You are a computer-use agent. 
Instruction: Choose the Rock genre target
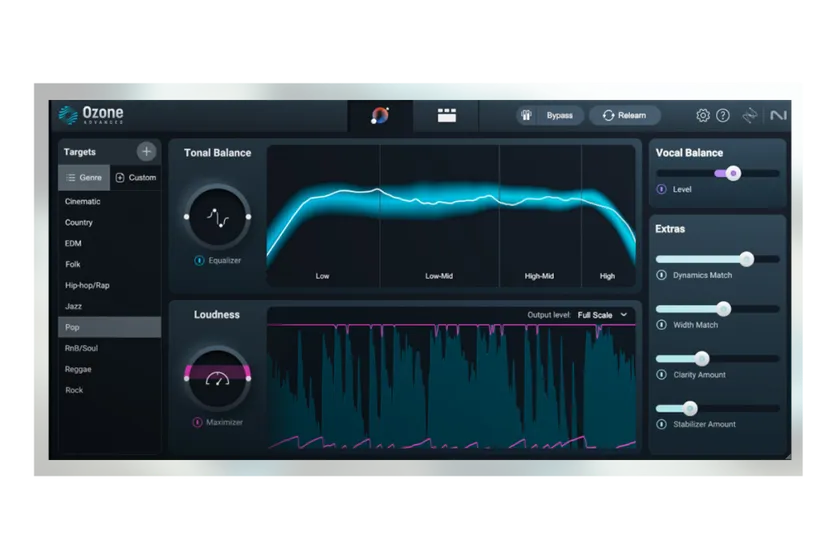109,390
